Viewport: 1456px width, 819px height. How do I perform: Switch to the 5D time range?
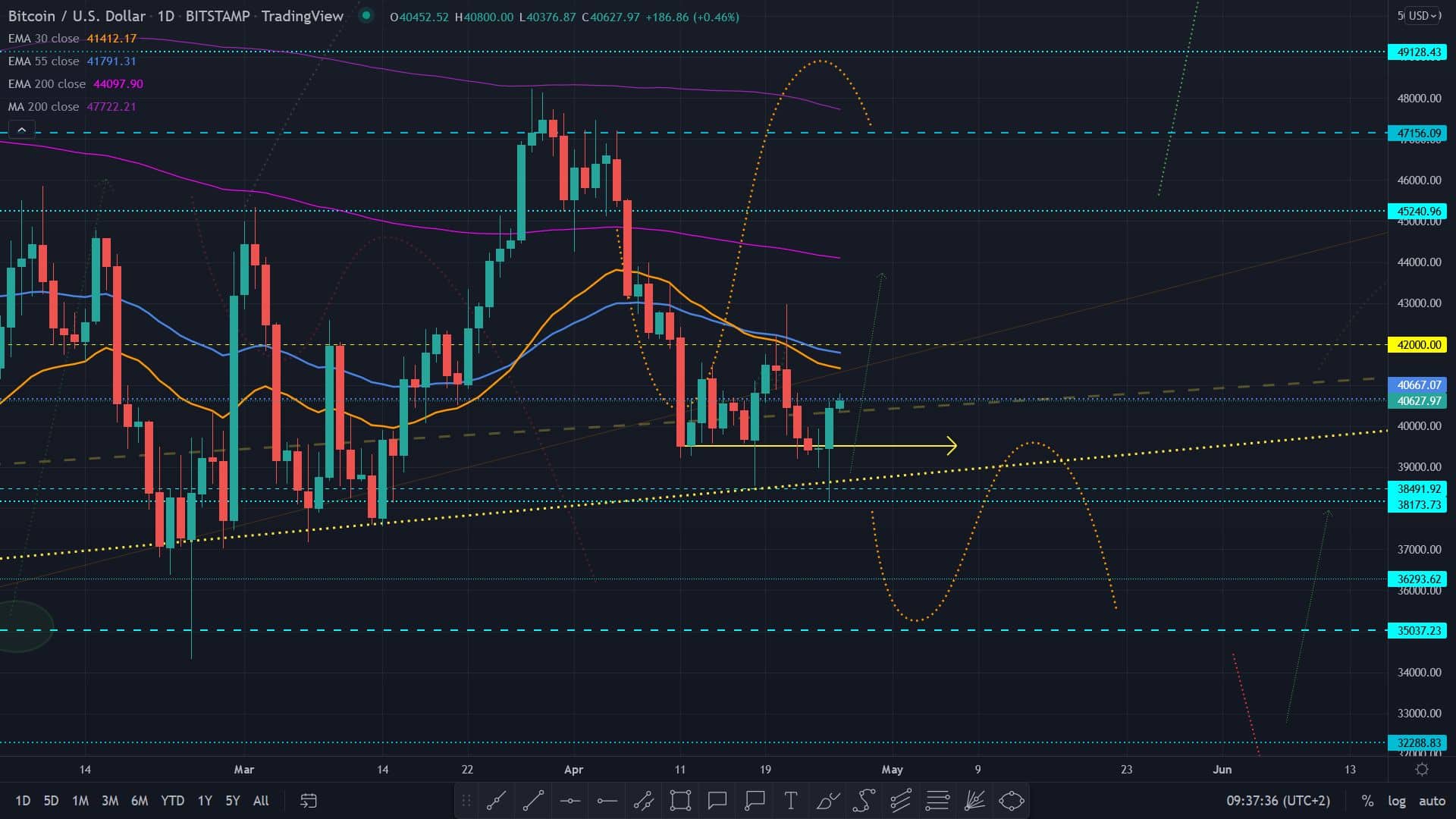[51, 801]
